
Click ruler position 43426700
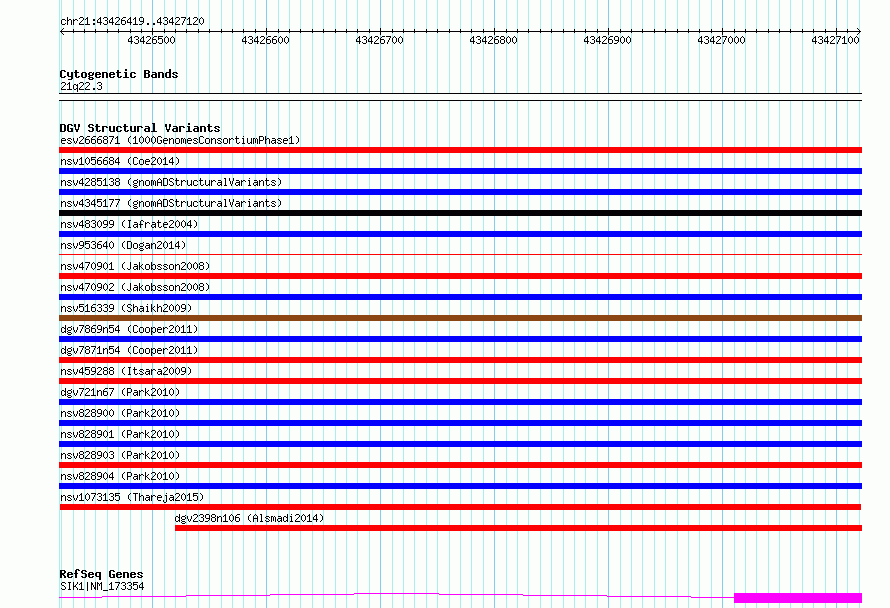[x=379, y=40]
